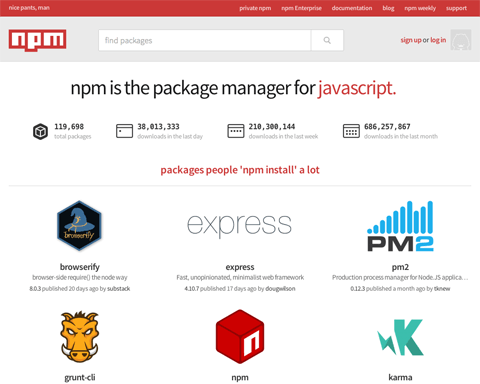Open the npm weekly link

pos(420,8)
